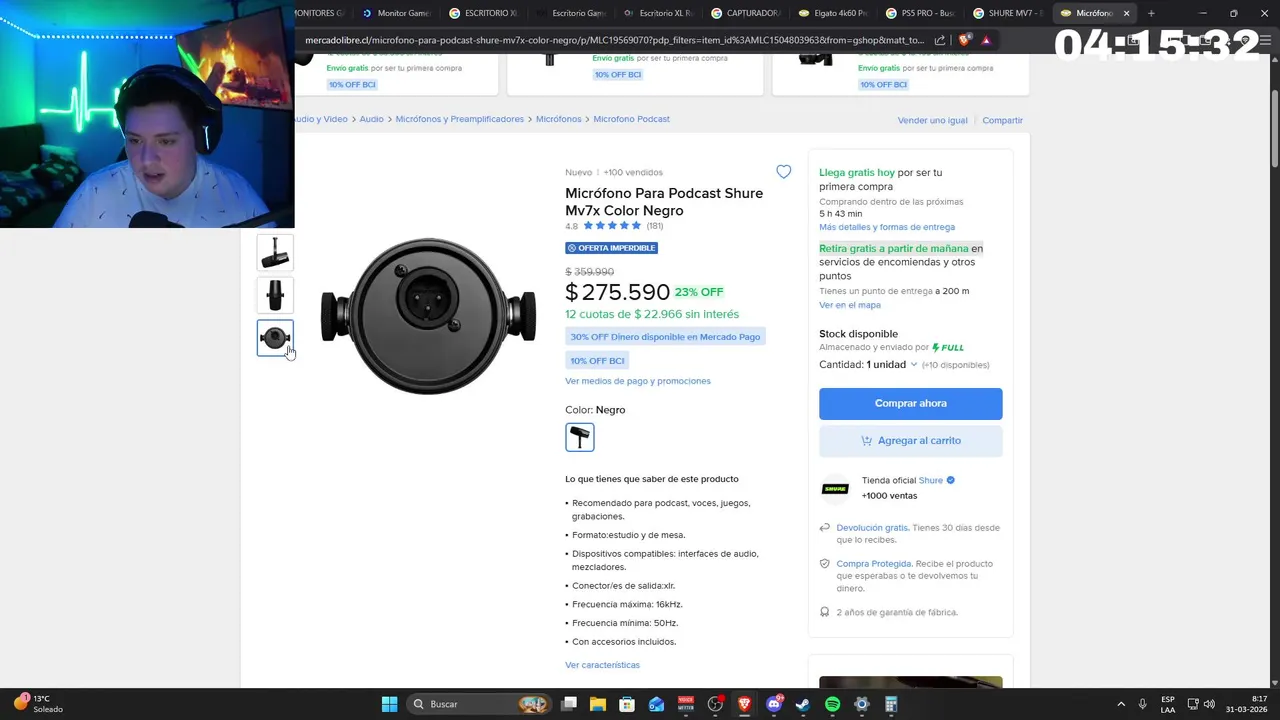This screenshot has width=1280, height=720.
Task: Select first product thumbnail with stand
Action: coord(275,252)
